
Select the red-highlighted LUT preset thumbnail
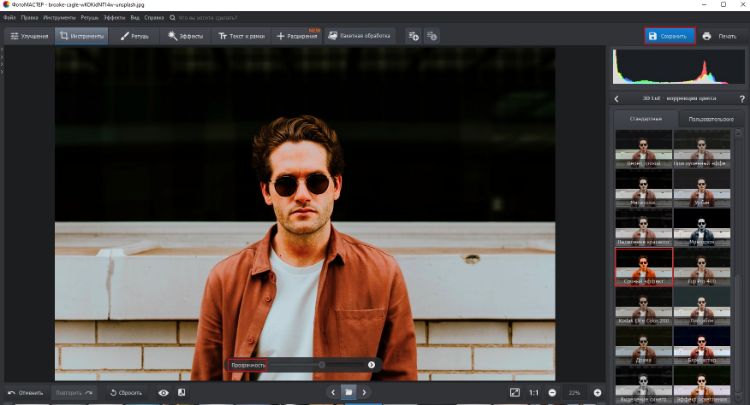click(x=643, y=267)
